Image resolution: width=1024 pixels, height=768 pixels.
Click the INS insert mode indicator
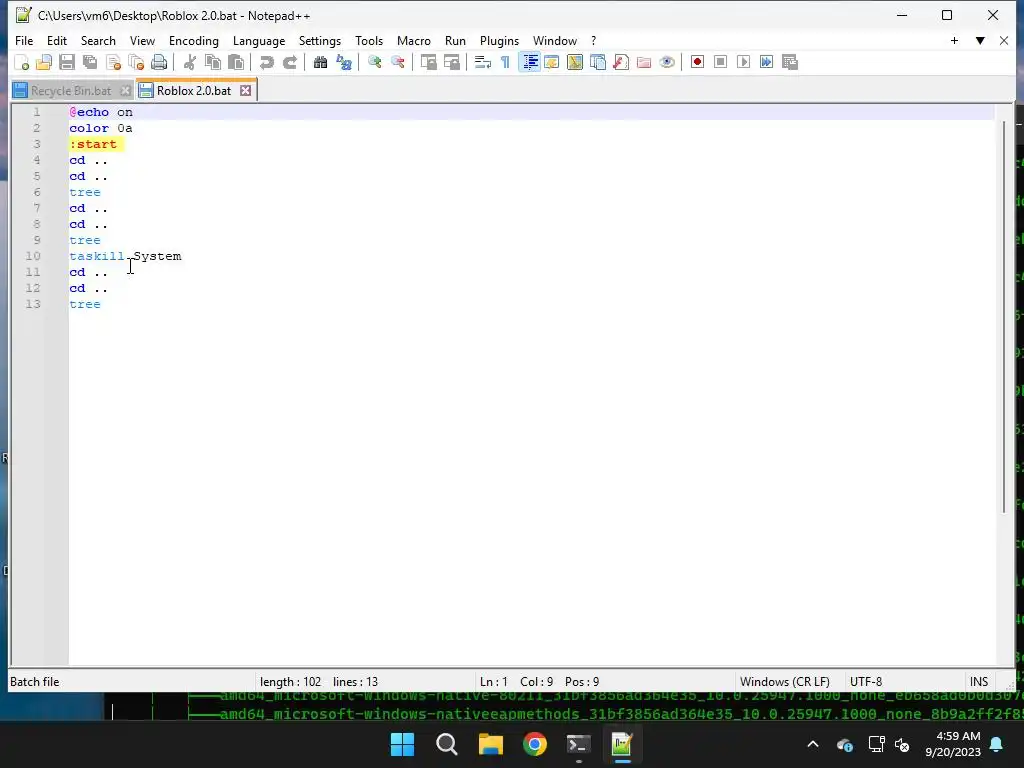[979, 682]
